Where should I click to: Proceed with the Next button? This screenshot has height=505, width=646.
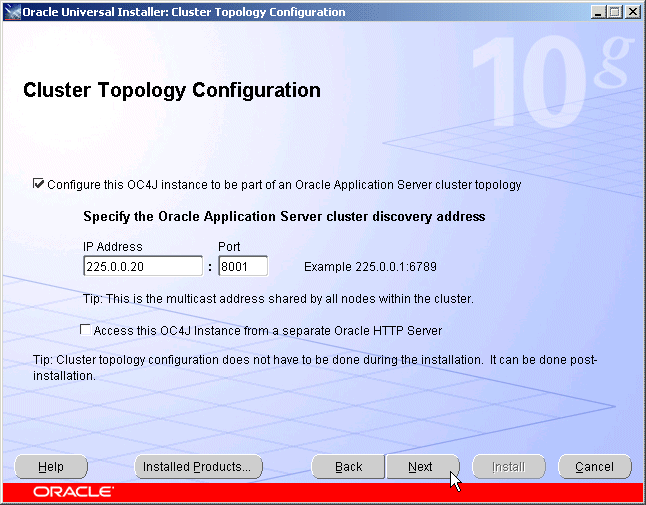(422, 467)
